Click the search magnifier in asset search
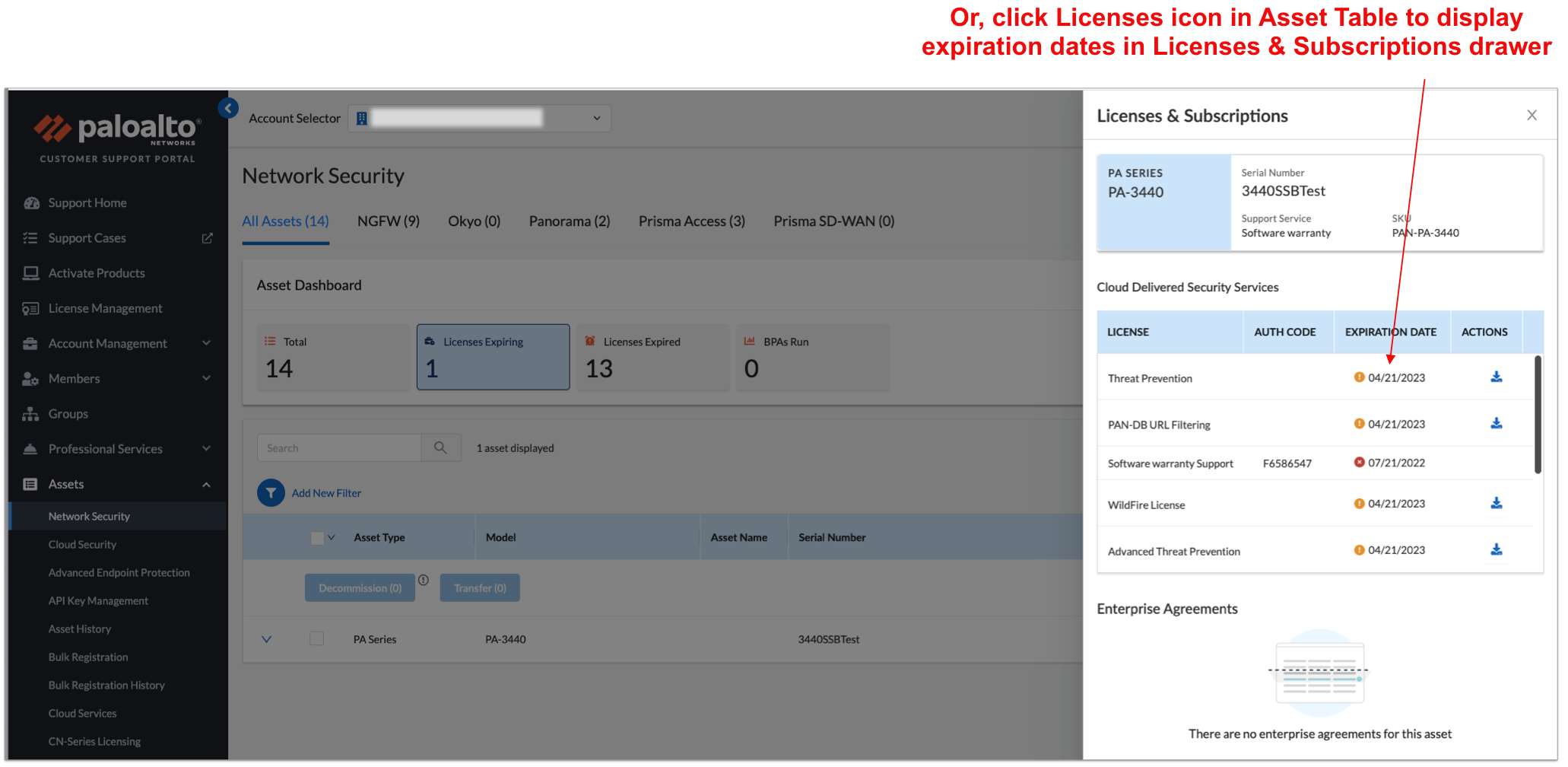 pyautogui.click(x=441, y=447)
